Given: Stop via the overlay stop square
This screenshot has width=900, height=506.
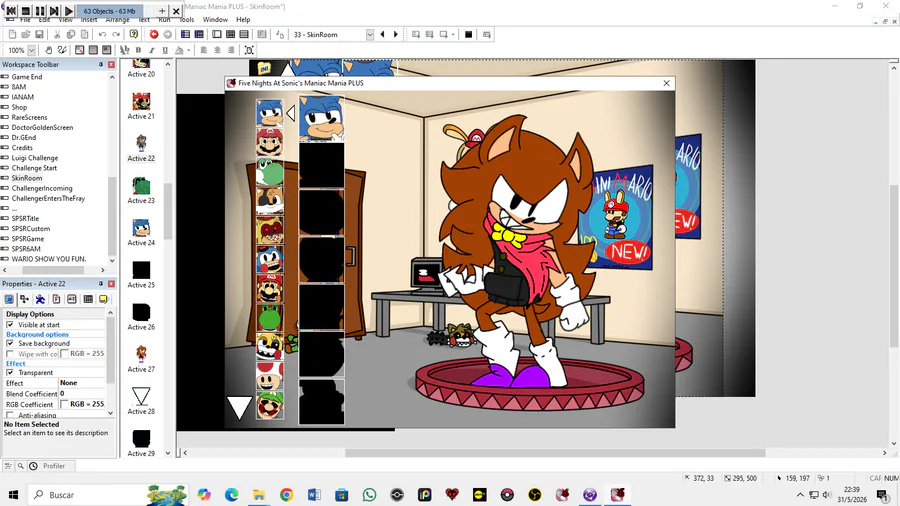Looking at the screenshot, I should [26, 11].
